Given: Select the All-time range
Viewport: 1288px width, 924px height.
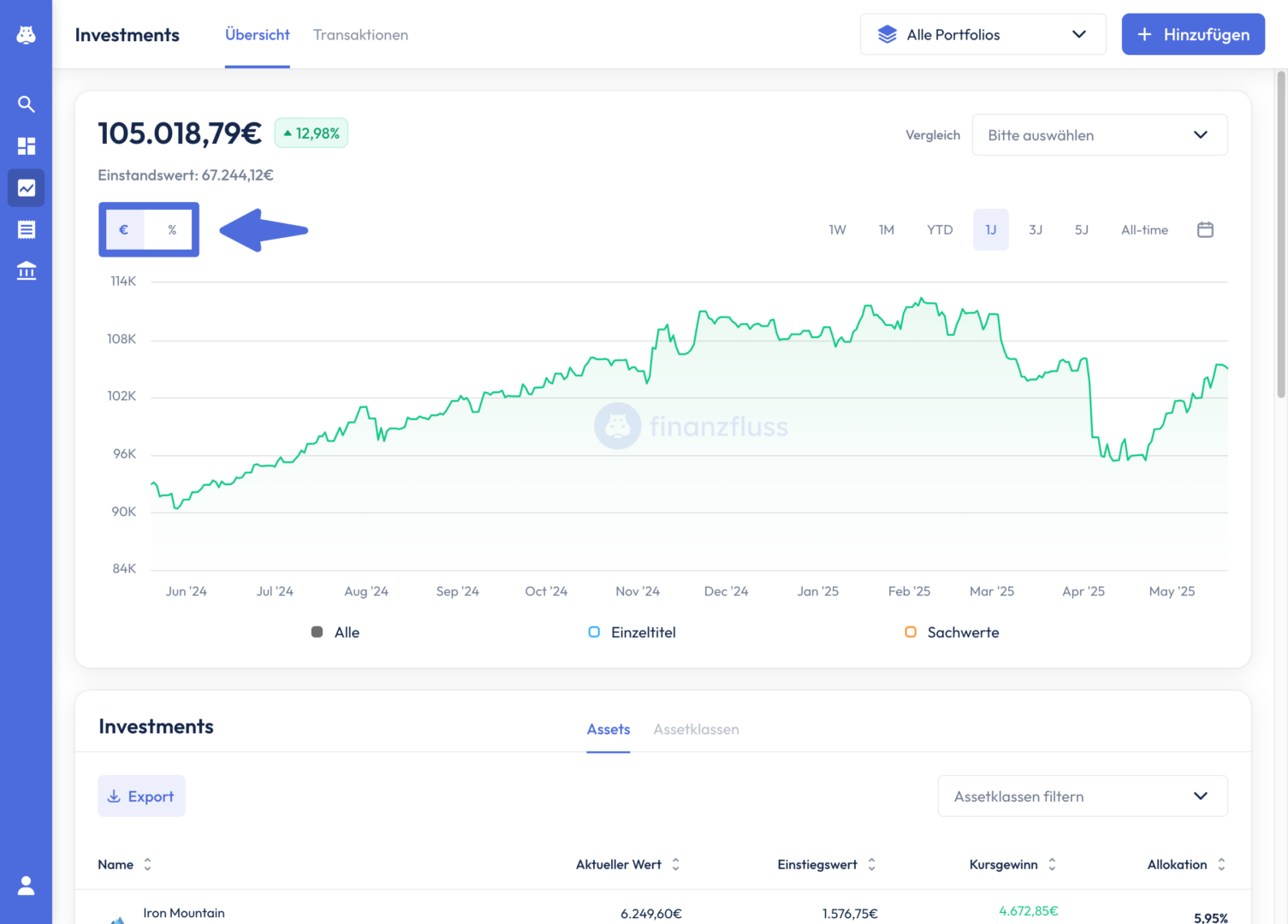Looking at the screenshot, I should click(x=1144, y=229).
